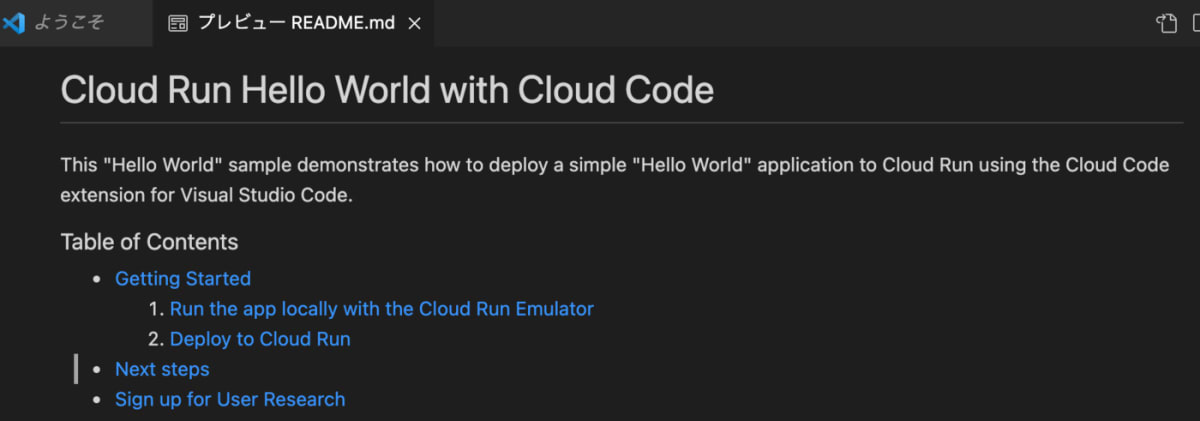Open the Sign up for User Research link
The image size is (1200, 421).
click(x=230, y=399)
